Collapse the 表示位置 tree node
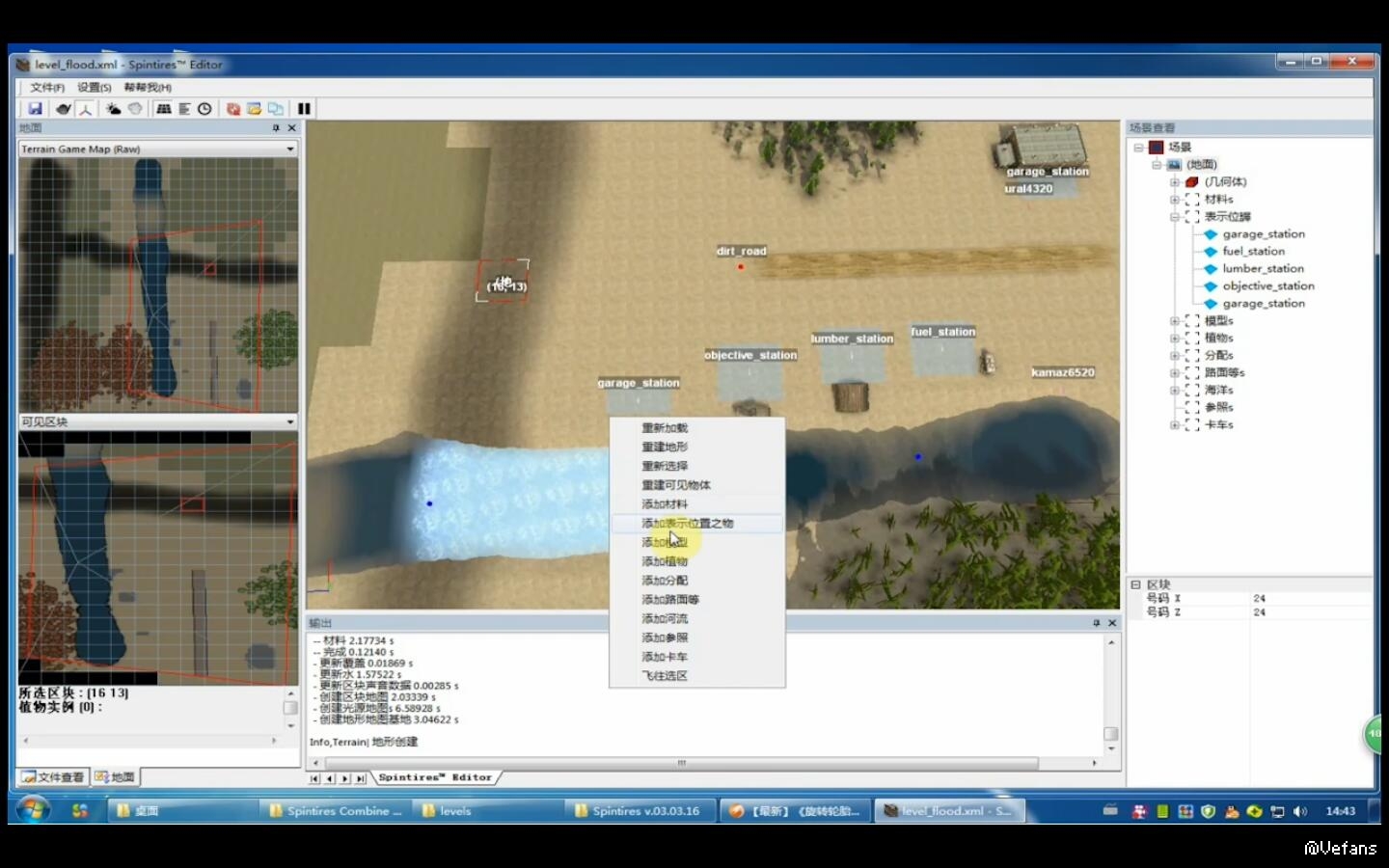 click(1175, 217)
